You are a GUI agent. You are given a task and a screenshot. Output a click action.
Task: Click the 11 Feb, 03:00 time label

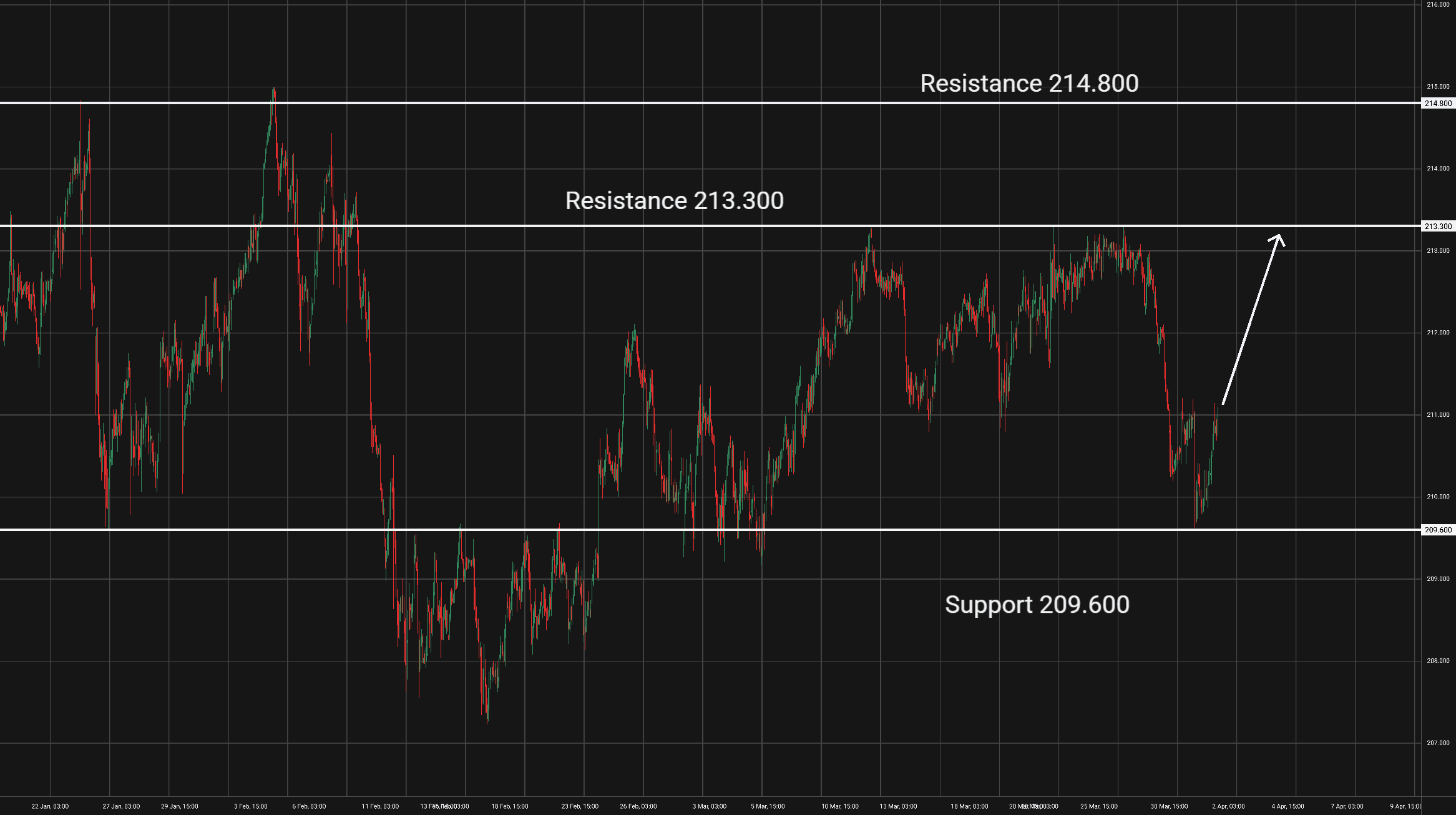(380, 806)
